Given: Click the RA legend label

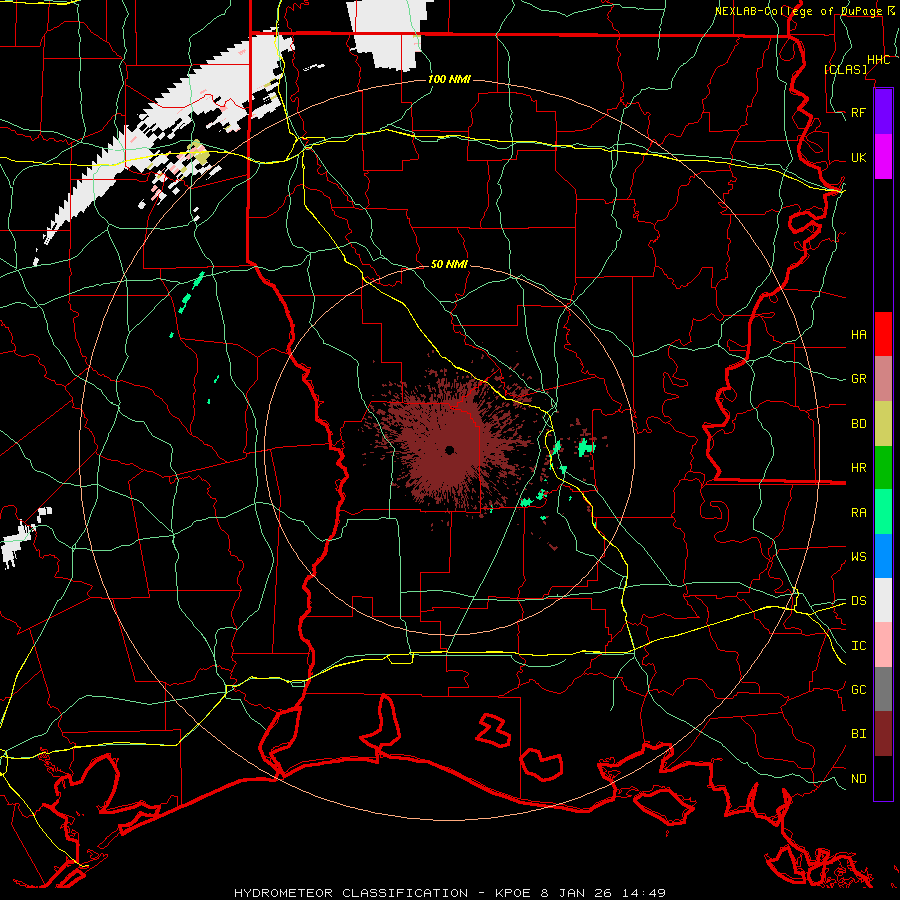Looking at the screenshot, I should pyautogui.click(x=858, y=513).
